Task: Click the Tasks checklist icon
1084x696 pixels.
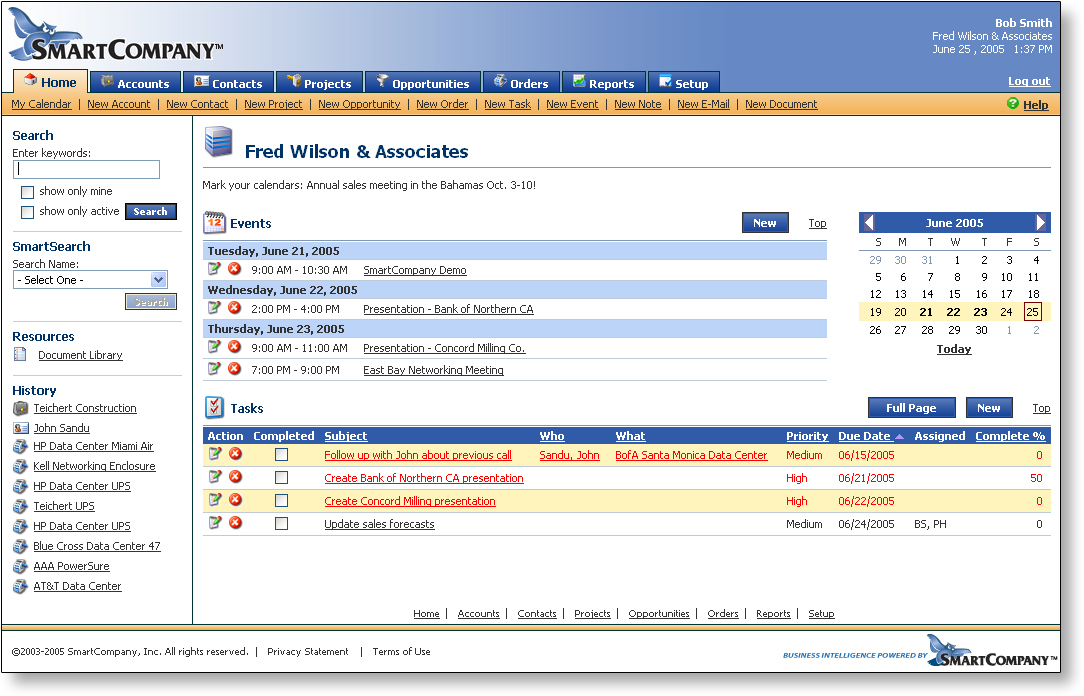Action: tap(214, 407)
